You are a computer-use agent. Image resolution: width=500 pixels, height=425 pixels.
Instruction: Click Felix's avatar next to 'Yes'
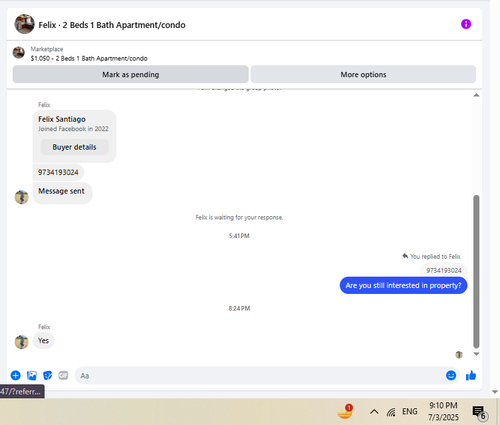tap(21, 342)
